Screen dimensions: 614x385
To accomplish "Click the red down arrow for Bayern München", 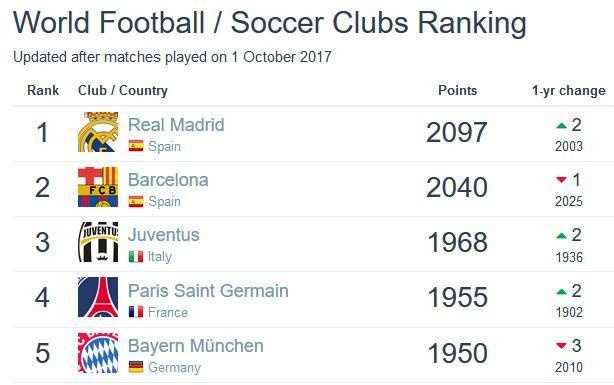I will click(x=562, y=346).
